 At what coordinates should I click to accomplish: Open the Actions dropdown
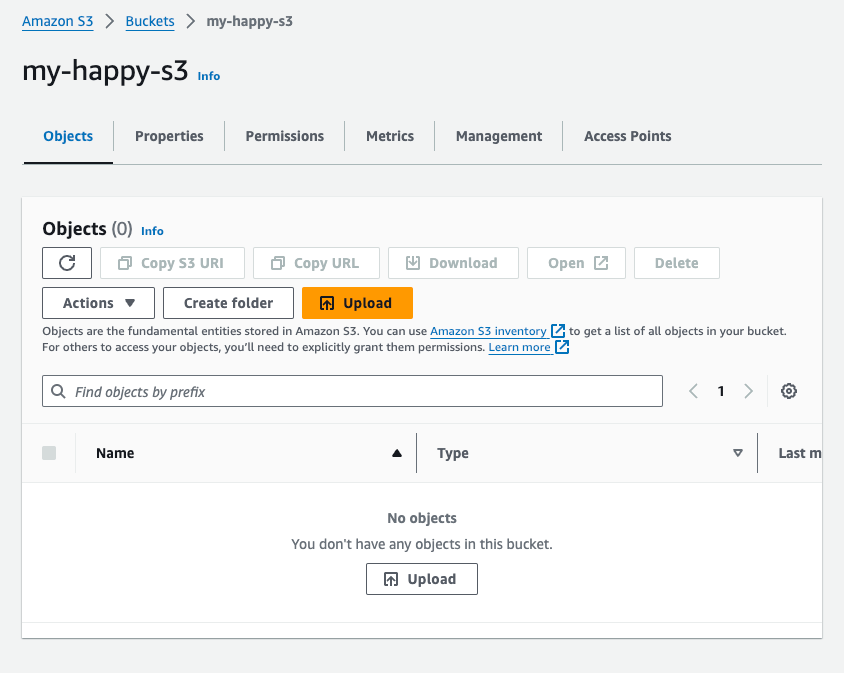tap(99, 303)
